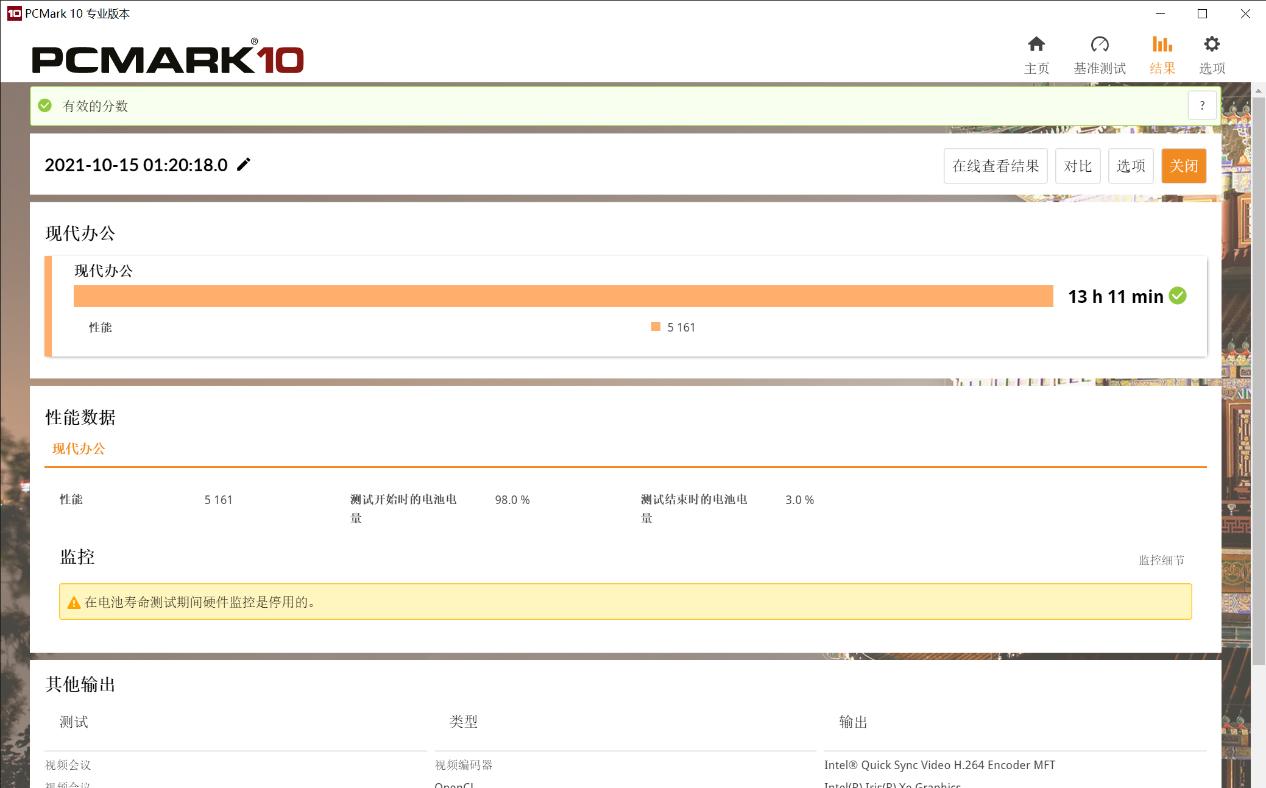Click the "?" help button on the score banner

pyautogui.click(x=1202, y=105)
